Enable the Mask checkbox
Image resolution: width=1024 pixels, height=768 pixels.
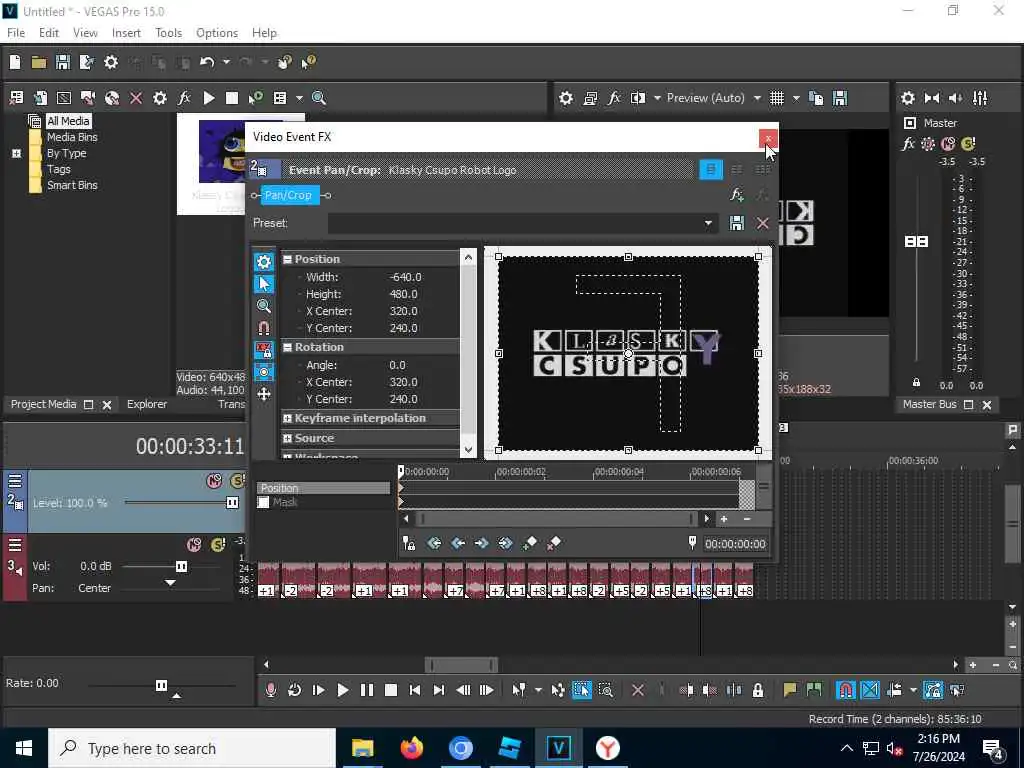click(263, 502)
